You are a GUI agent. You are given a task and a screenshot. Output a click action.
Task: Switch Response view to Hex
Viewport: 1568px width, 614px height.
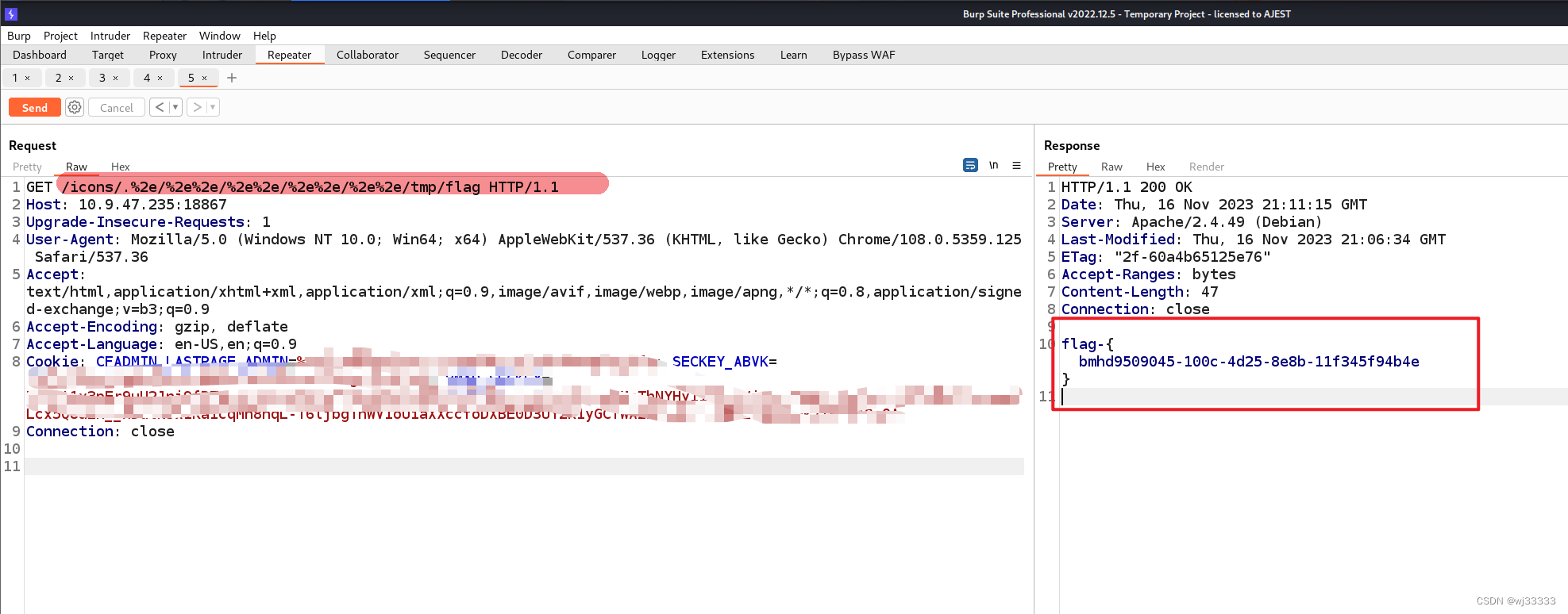click(1156, 167)
